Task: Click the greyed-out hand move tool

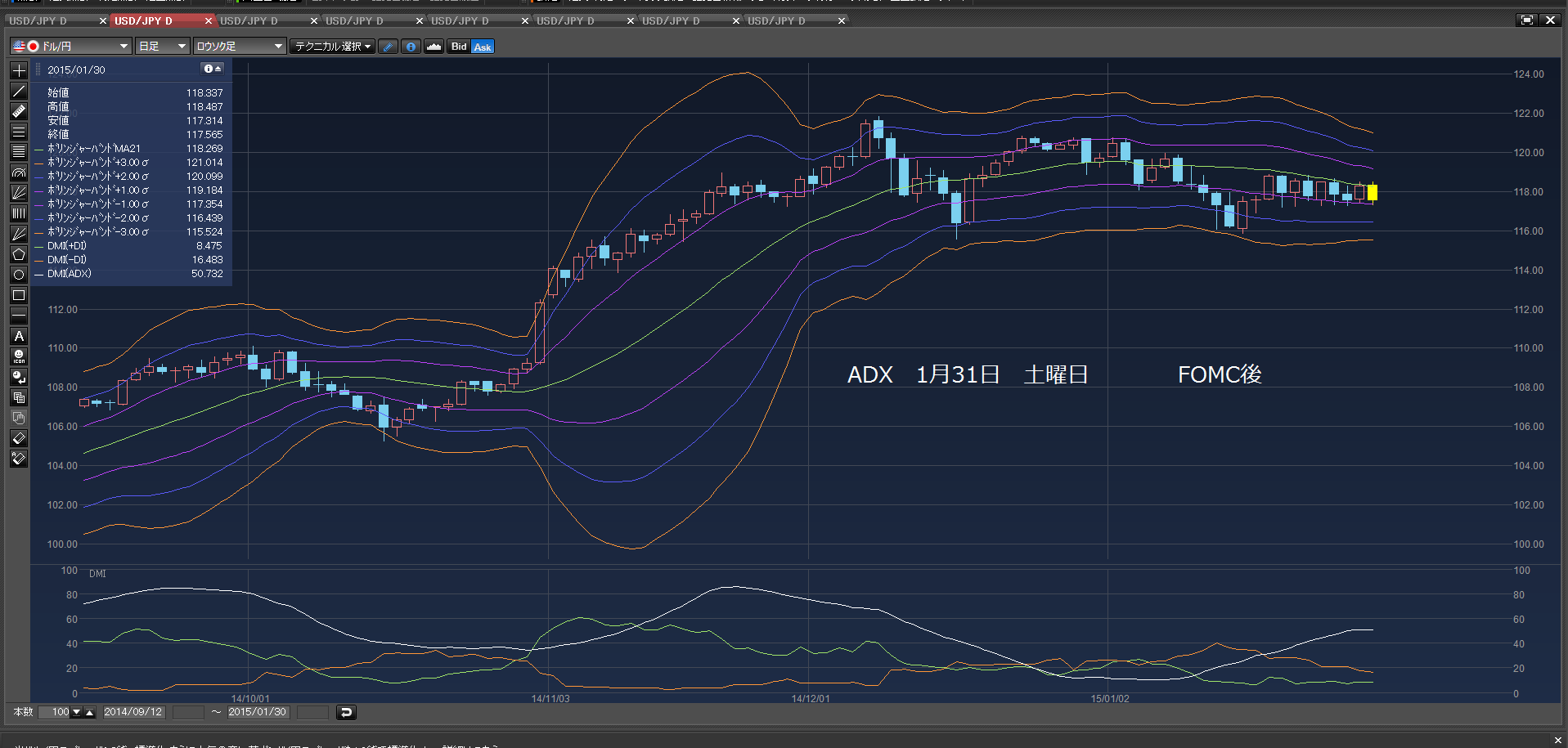Action: [x=19, y=418]
